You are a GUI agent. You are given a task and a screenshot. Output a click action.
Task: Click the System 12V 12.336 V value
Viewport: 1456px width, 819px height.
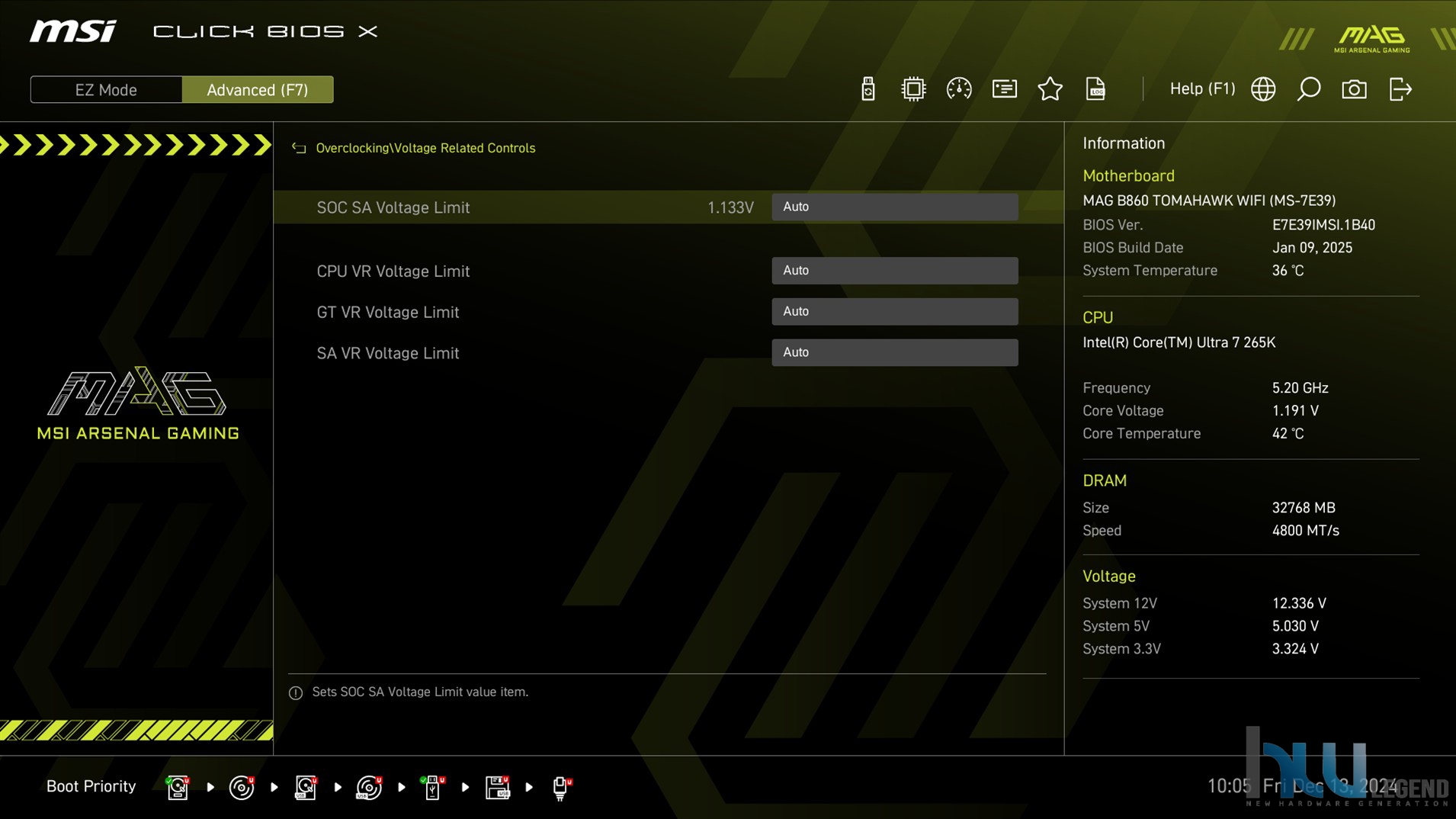[x=1299, y=603]
